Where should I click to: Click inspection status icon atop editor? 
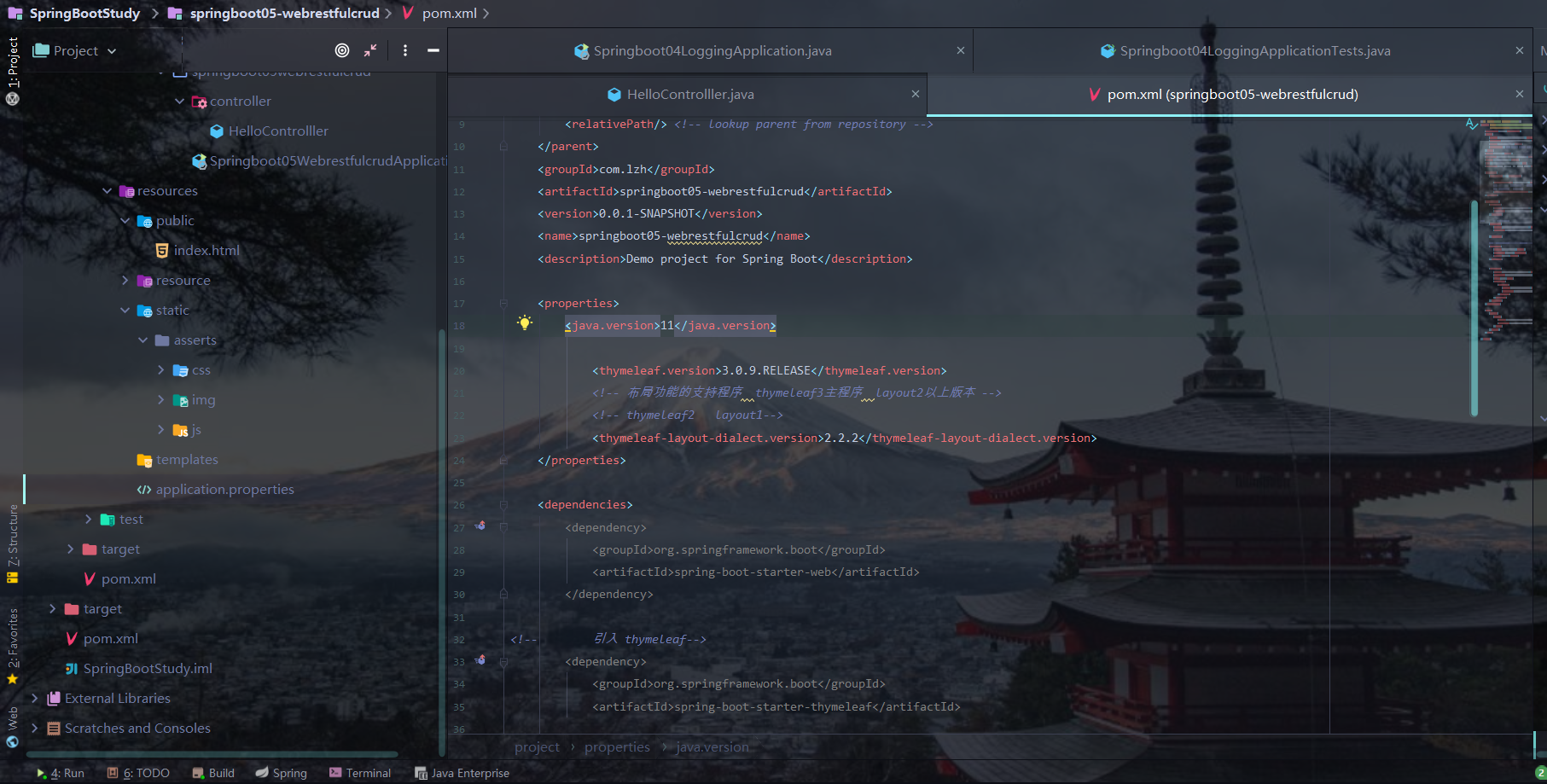1471,125
